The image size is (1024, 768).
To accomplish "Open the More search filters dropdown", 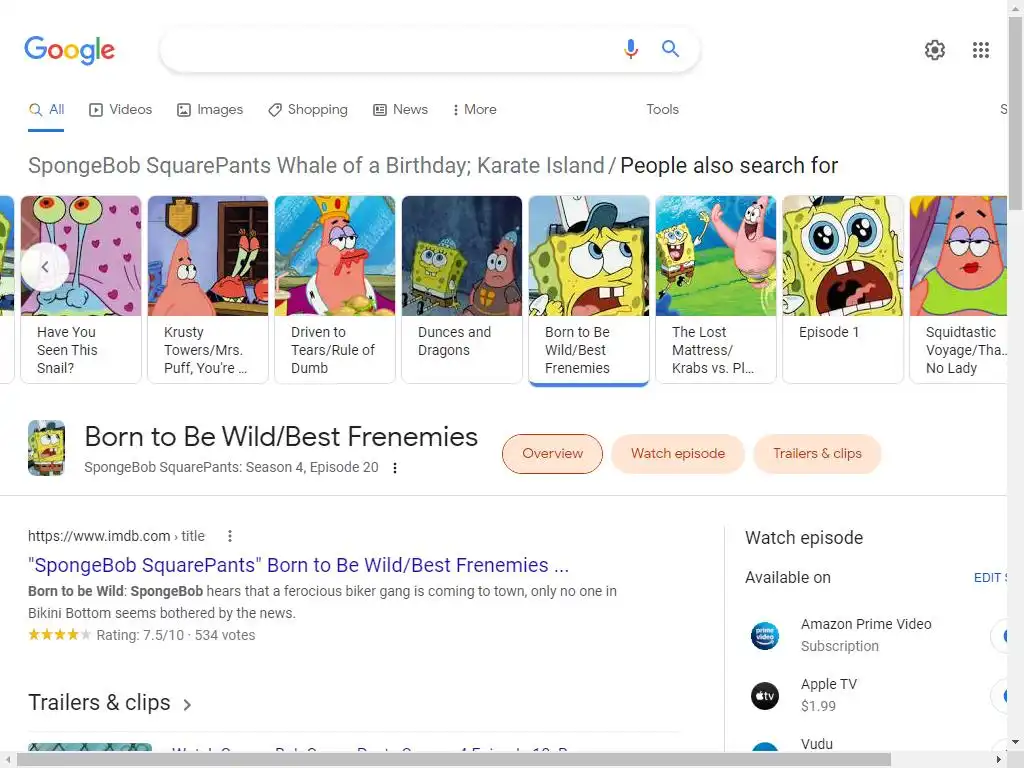I will [474, 110].
